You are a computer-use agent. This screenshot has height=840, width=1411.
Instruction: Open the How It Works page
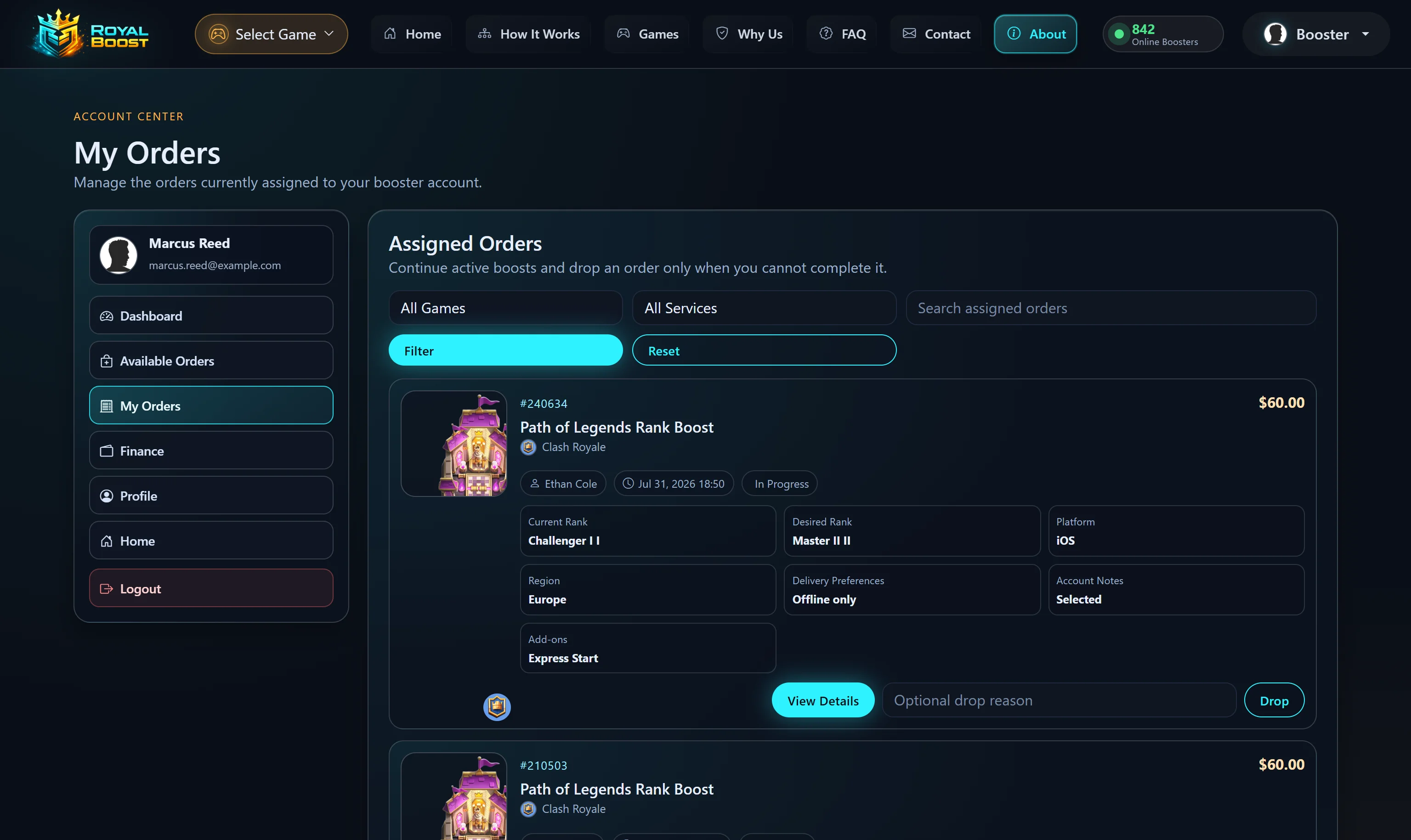tap(529, 34)
